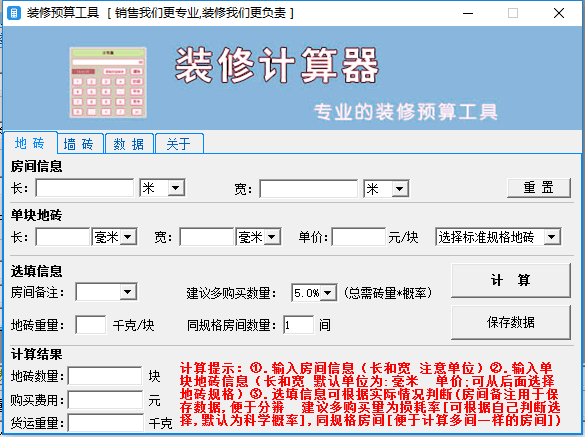Minimize the 装修预算工具 window
This screenshot has height=437, width=585.
pyautogui.click(x=468, y=13)
